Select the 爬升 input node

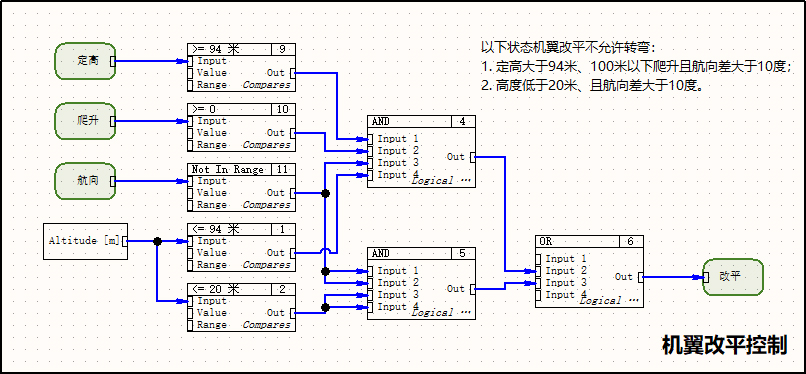[x=85, y=121]
